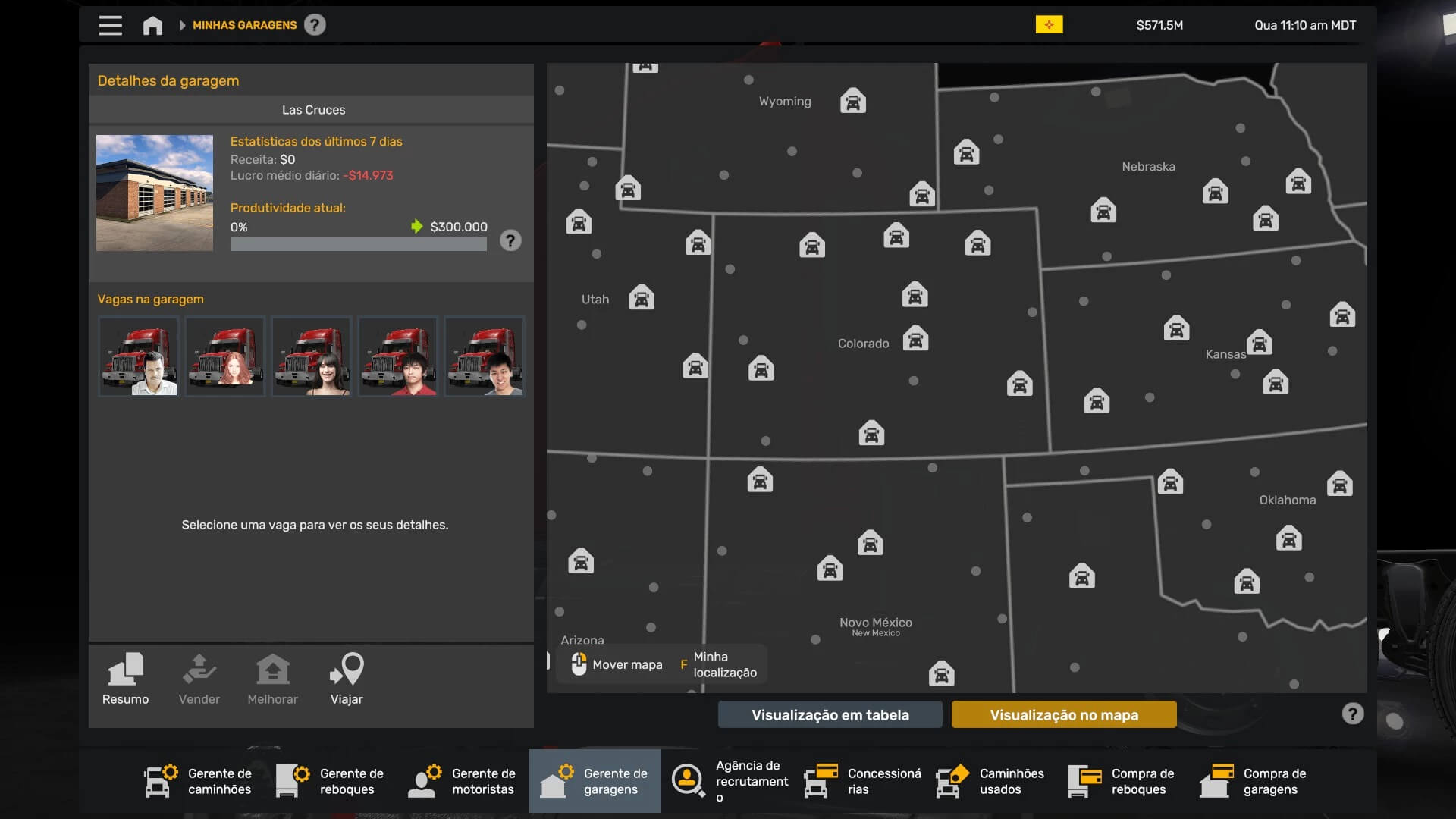Open Compra de garagens
1456x819 pixels.
pos(1254,781)
